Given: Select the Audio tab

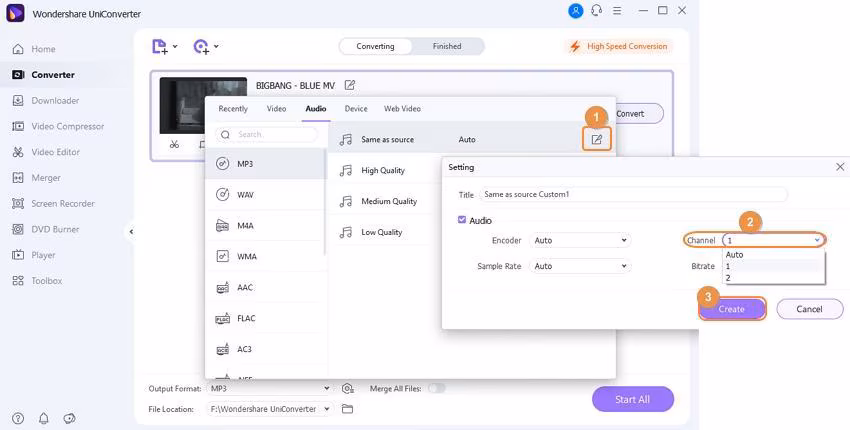Looking at the screenshot, I should tap(315, 108).
